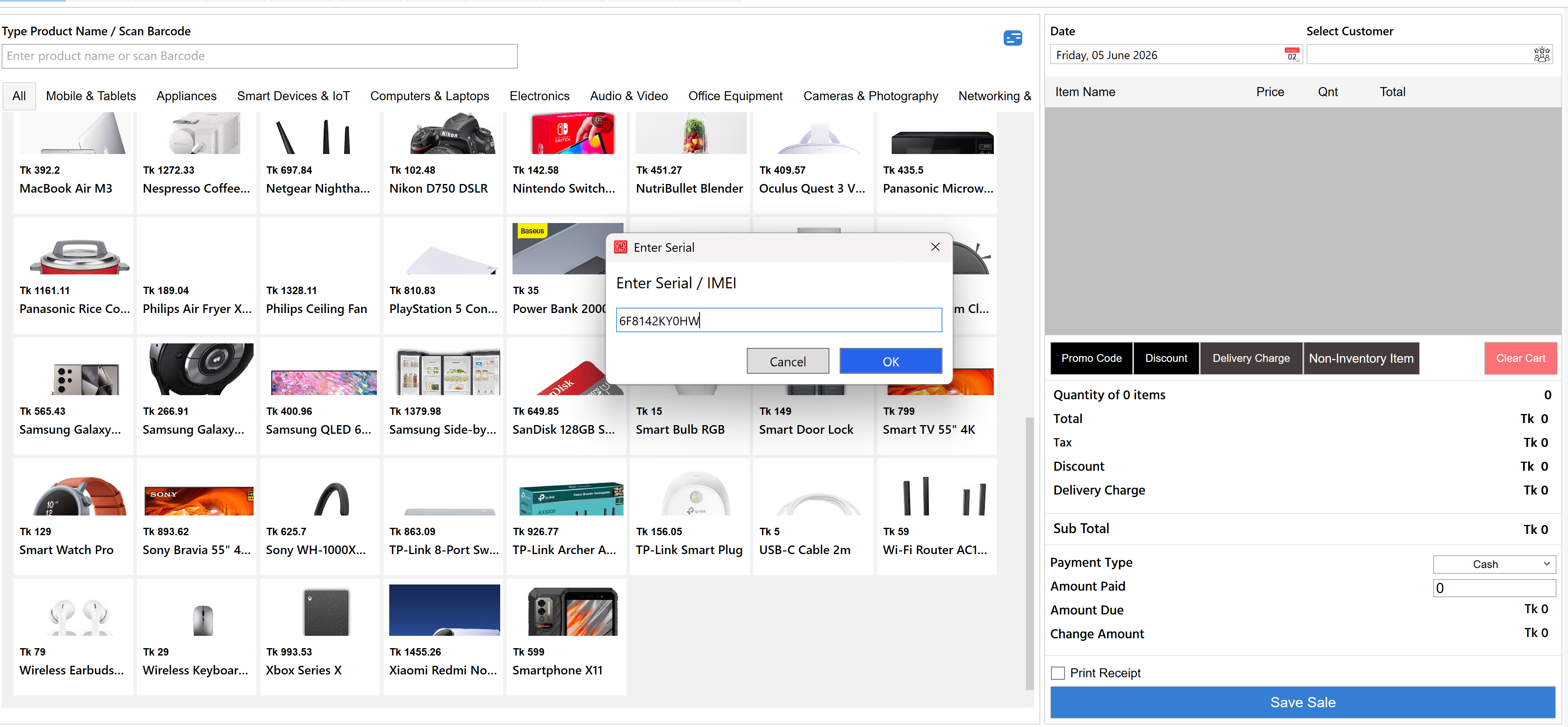
Task: Select the Xiaomi Redmi Note product
Action: click(443, 637)
